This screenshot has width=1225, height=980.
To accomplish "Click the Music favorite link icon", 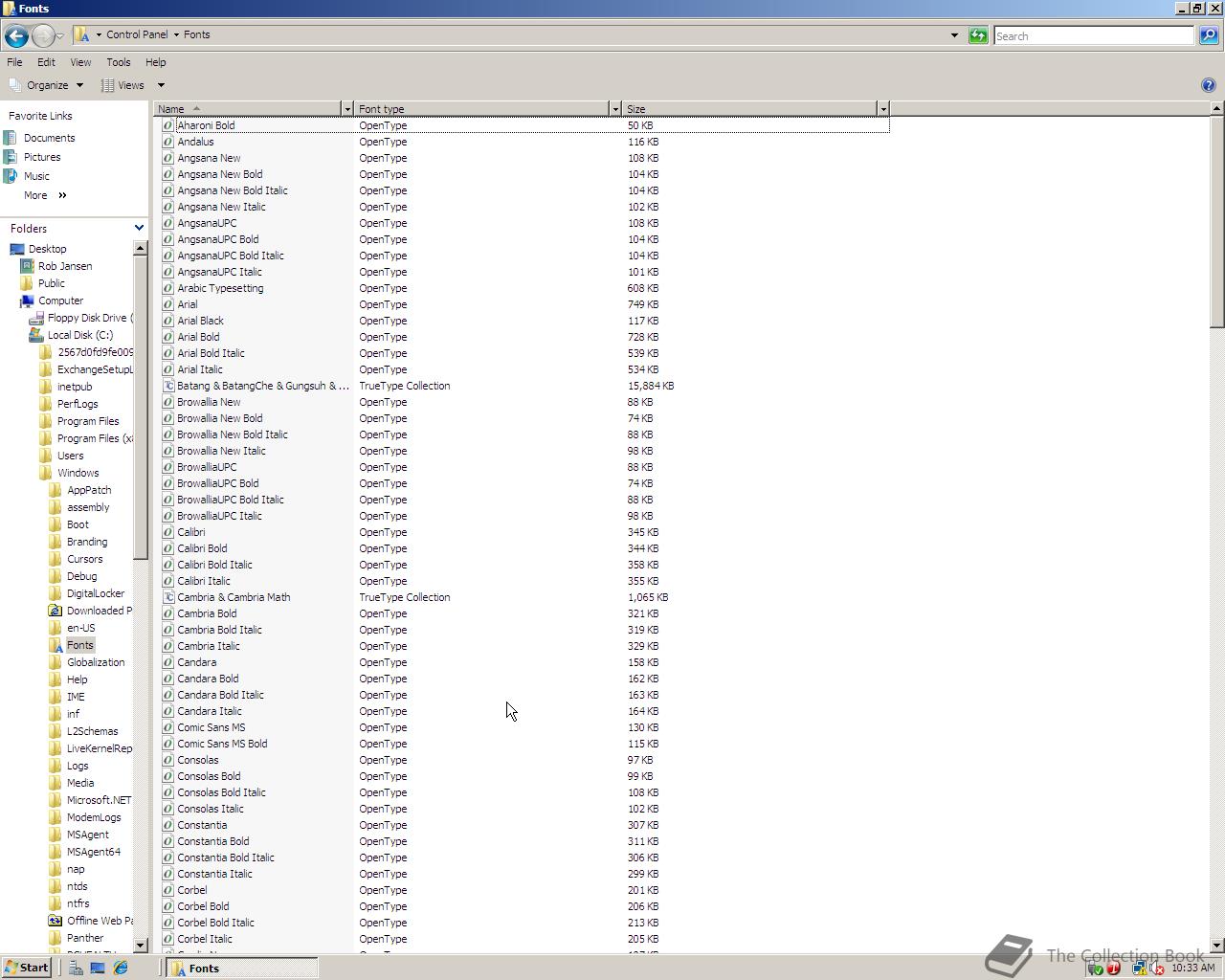I will coord(11,176).
